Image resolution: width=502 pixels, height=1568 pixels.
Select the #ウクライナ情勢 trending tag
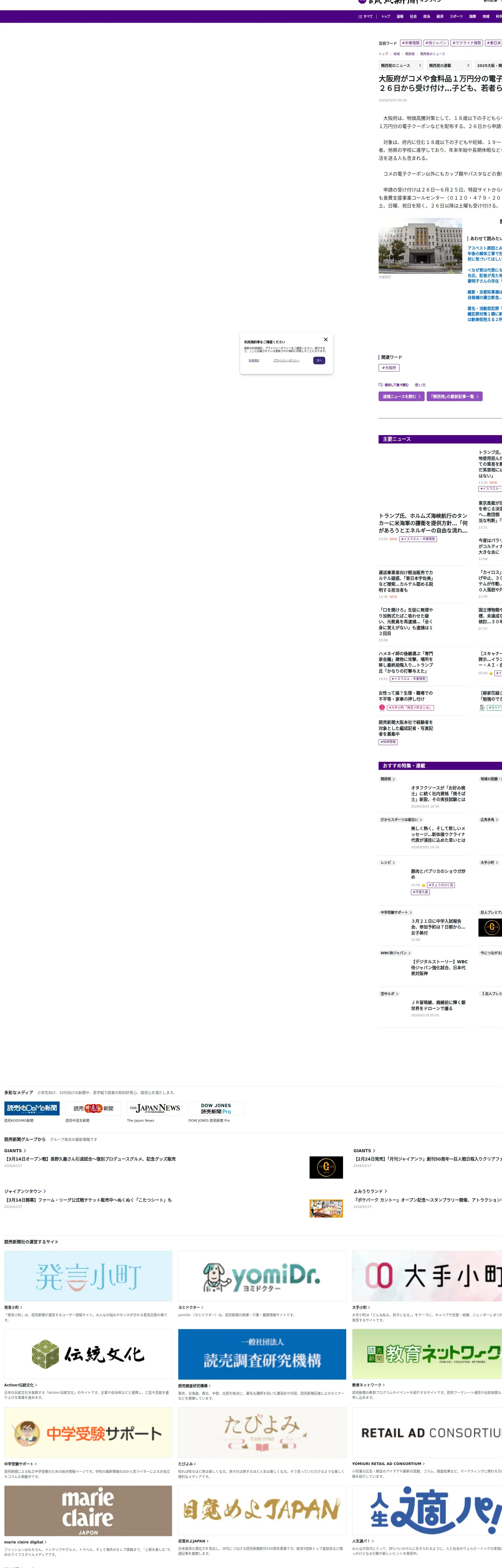467,43
